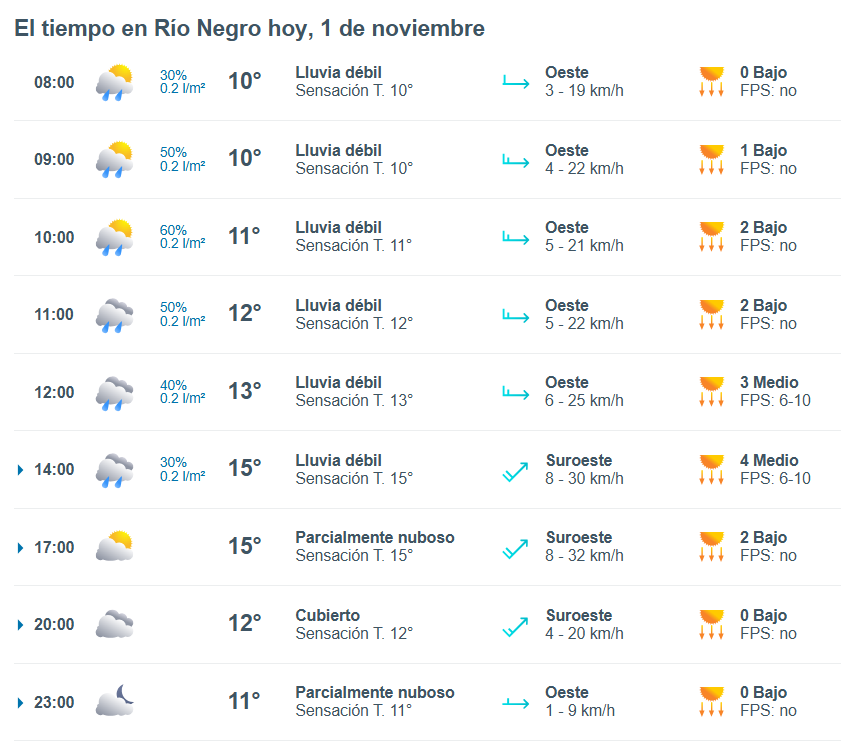
Task: Click the 13° temperature at 12:00
Action: click(244, 391)
